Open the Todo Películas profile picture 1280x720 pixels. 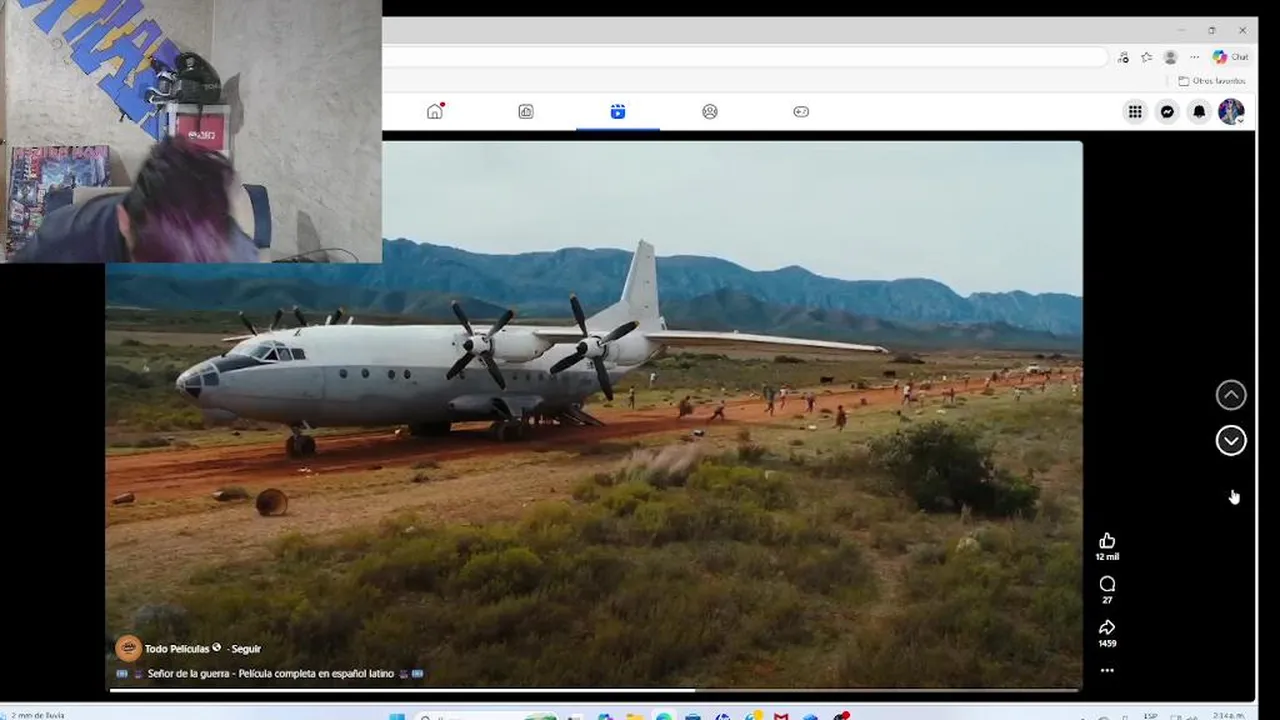(128, 648)
